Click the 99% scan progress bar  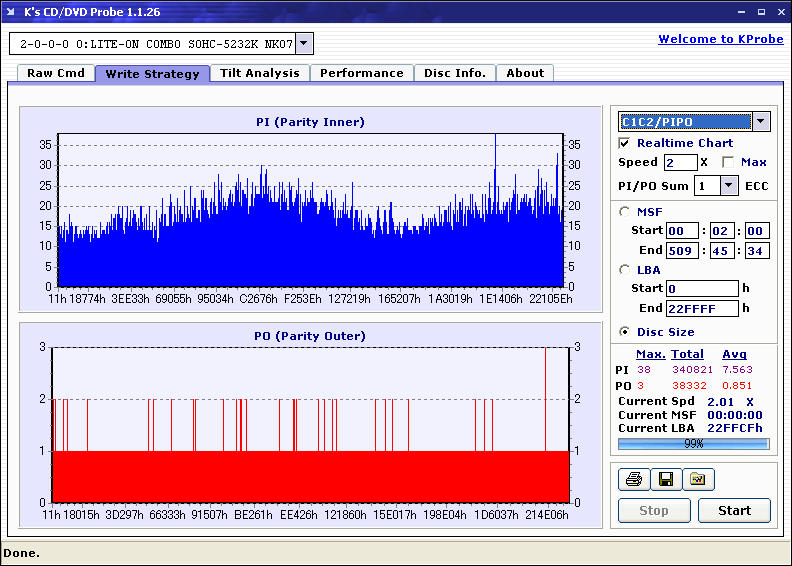[693, 443]
